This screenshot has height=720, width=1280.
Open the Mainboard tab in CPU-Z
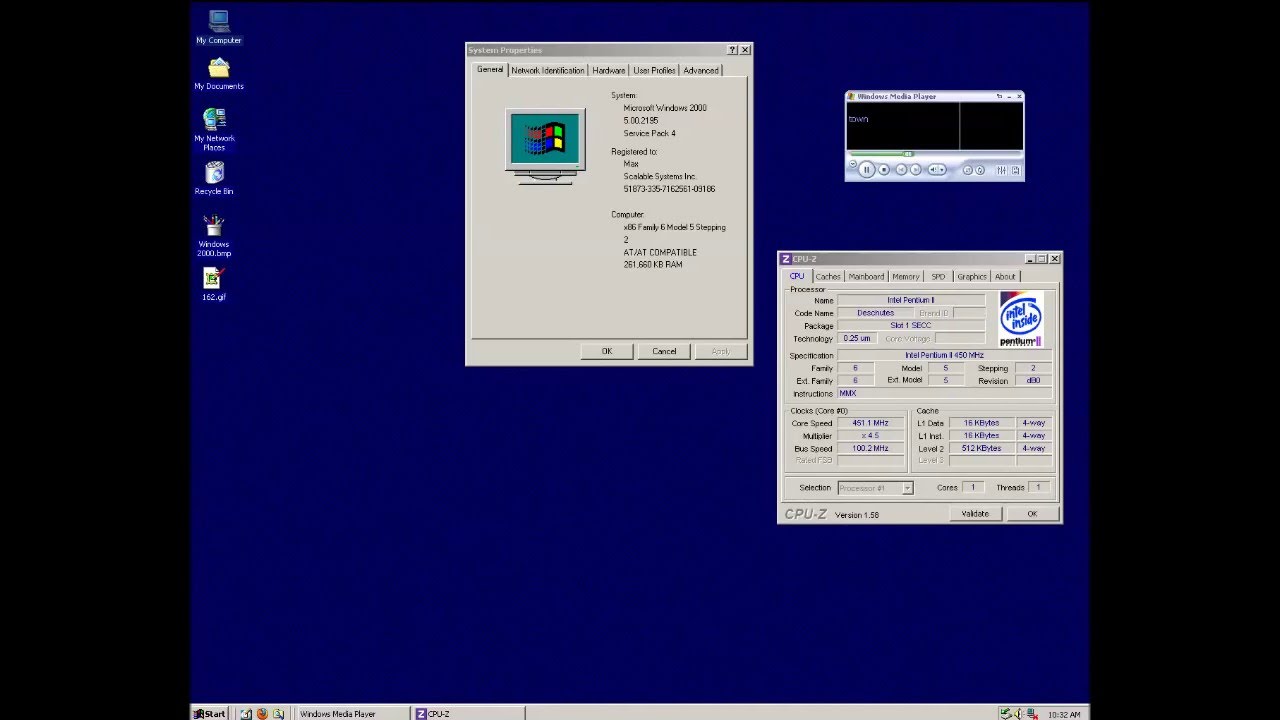tap(866, 276)
